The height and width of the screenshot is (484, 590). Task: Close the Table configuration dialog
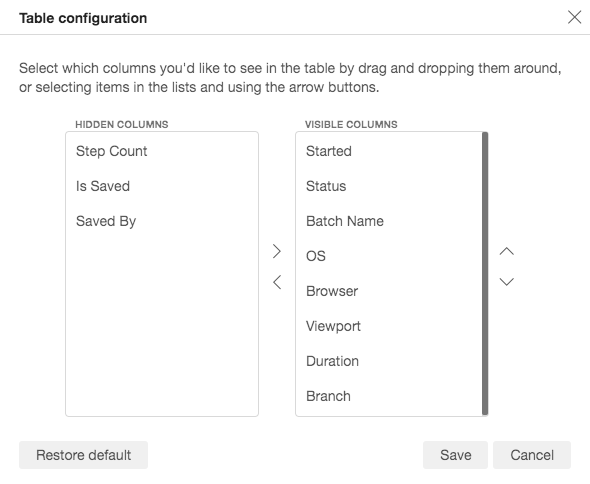tap(574, 17)
